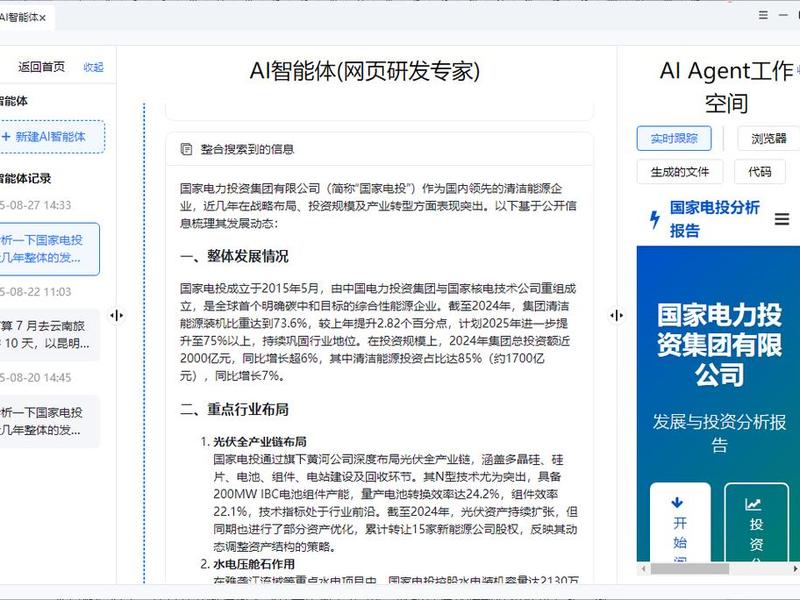Collapse sidebar with 收起 link
800x600 pixels.
click(x=93, y=67)
